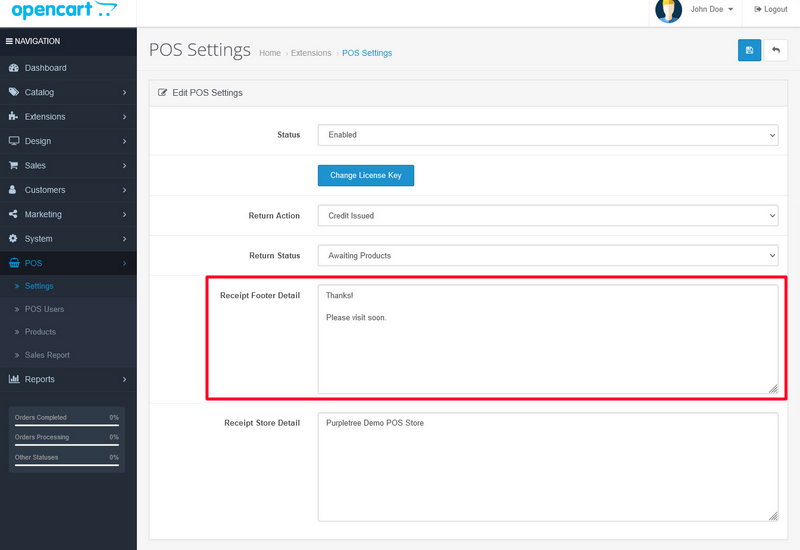Screen dimensions: 800x550
Task: Expand the Sales menu chevron
Action: [124, 166]
